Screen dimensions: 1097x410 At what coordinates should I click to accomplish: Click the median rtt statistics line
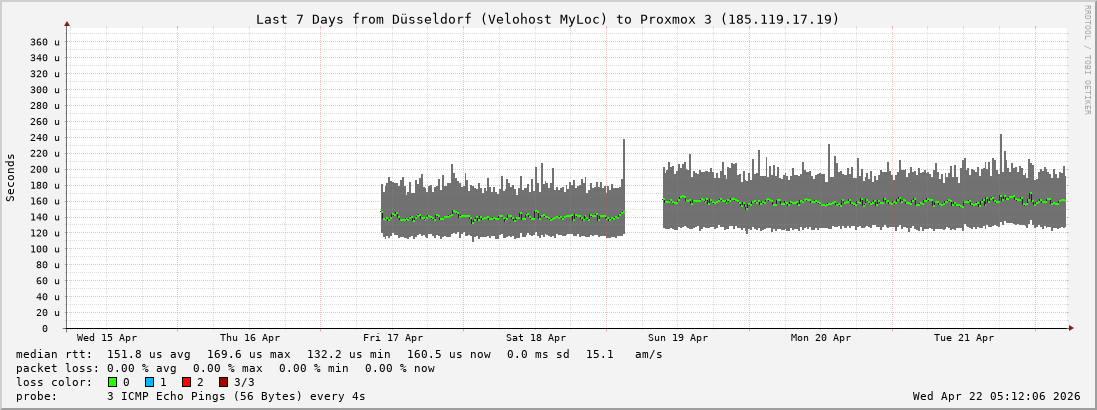coord(339,354)
